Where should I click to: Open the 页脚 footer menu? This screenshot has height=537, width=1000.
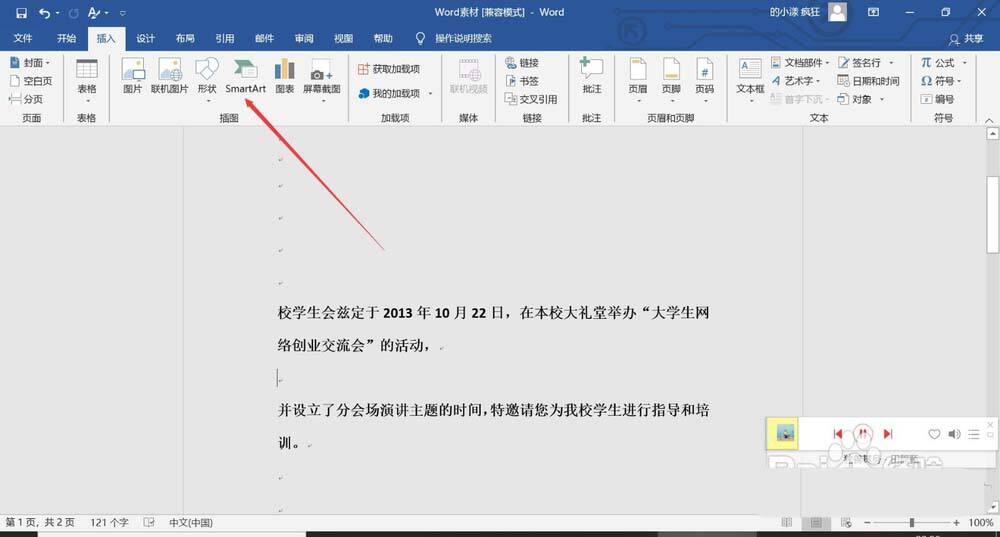click(x=671, y=80)
